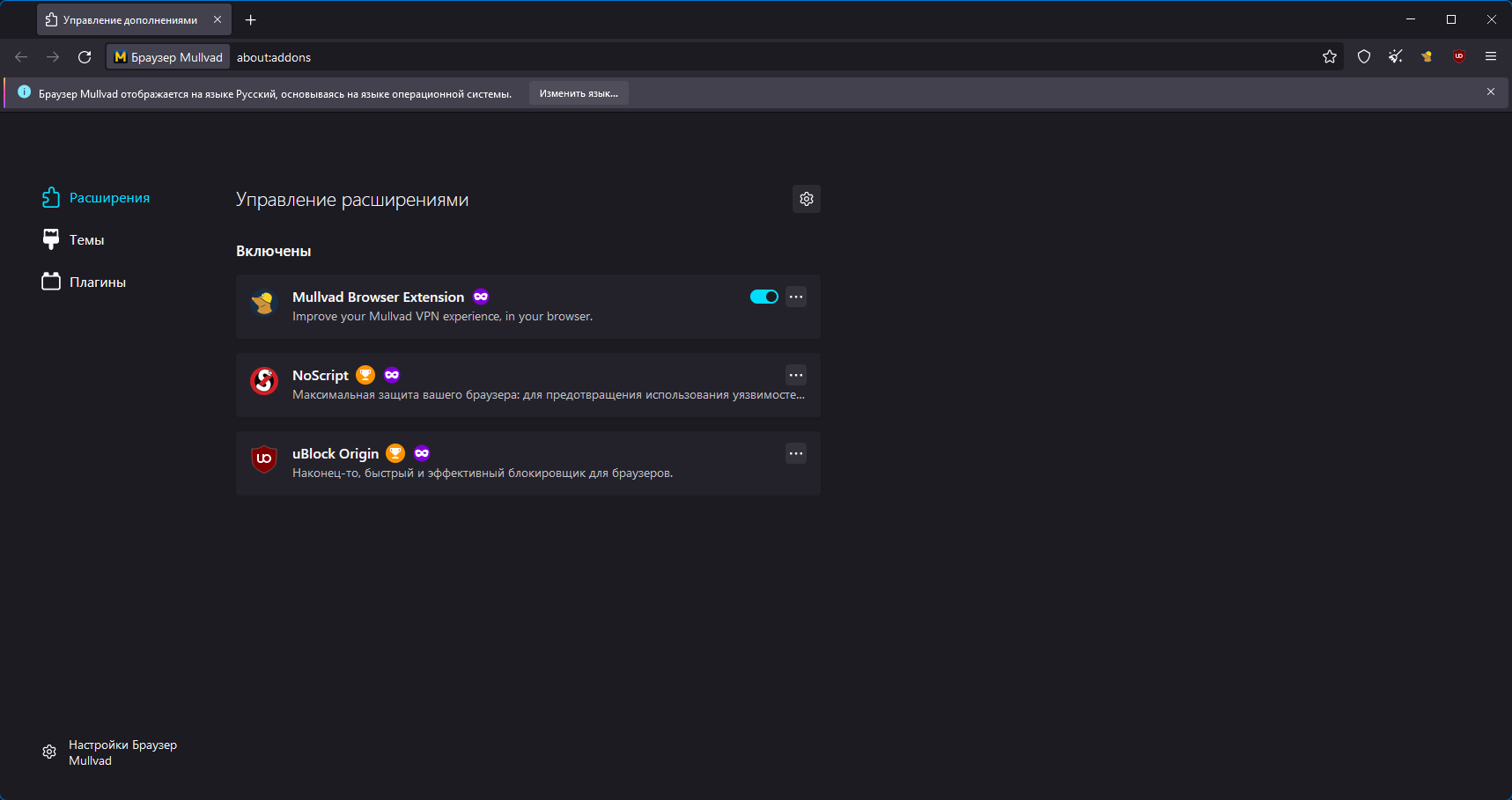Screen dimensions: 1512x800
Task: Click the uBlock Origin private browsing badge
Action: [x=422, y=453]
